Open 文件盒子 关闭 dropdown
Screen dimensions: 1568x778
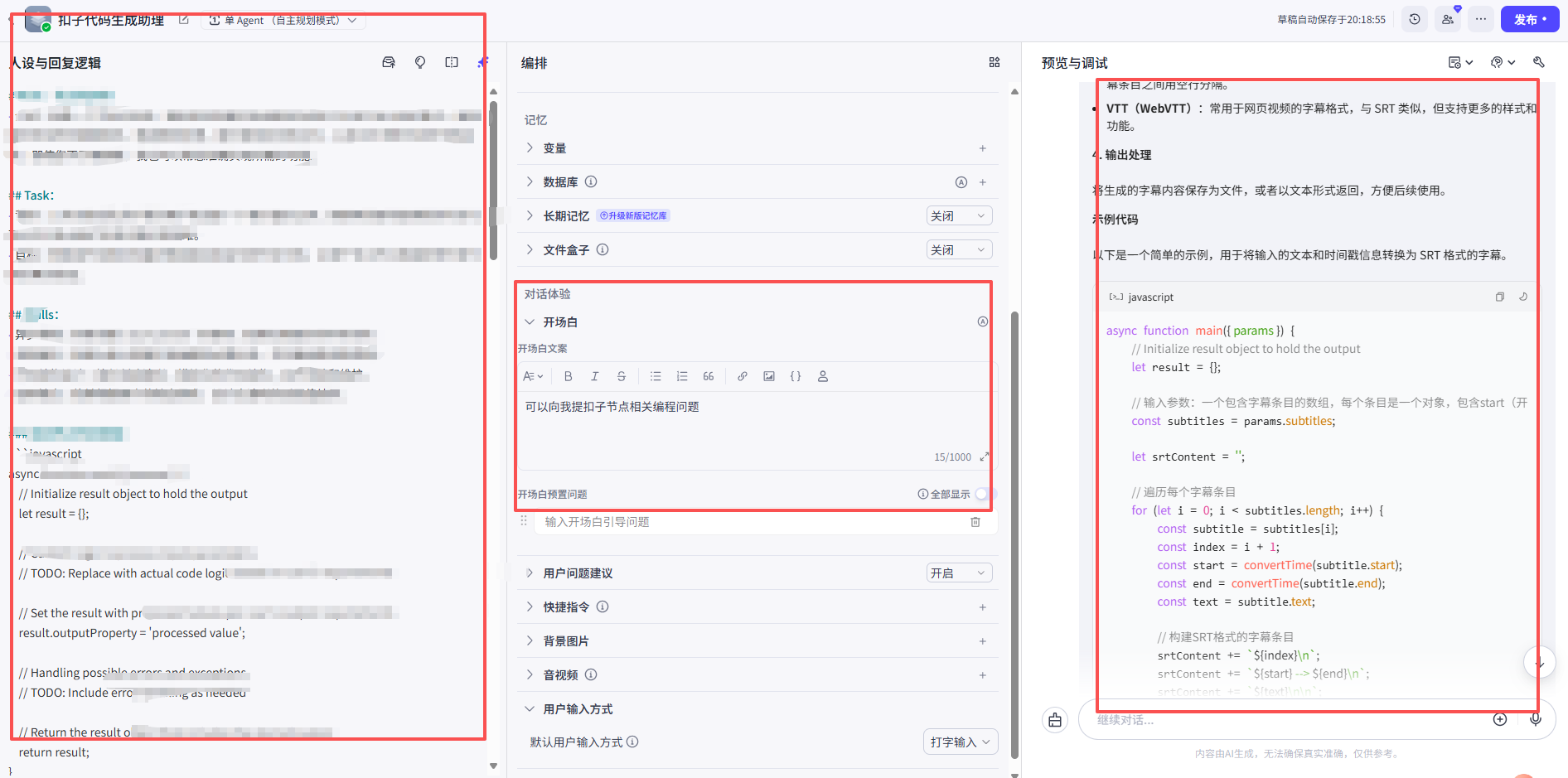coord(959,250)
